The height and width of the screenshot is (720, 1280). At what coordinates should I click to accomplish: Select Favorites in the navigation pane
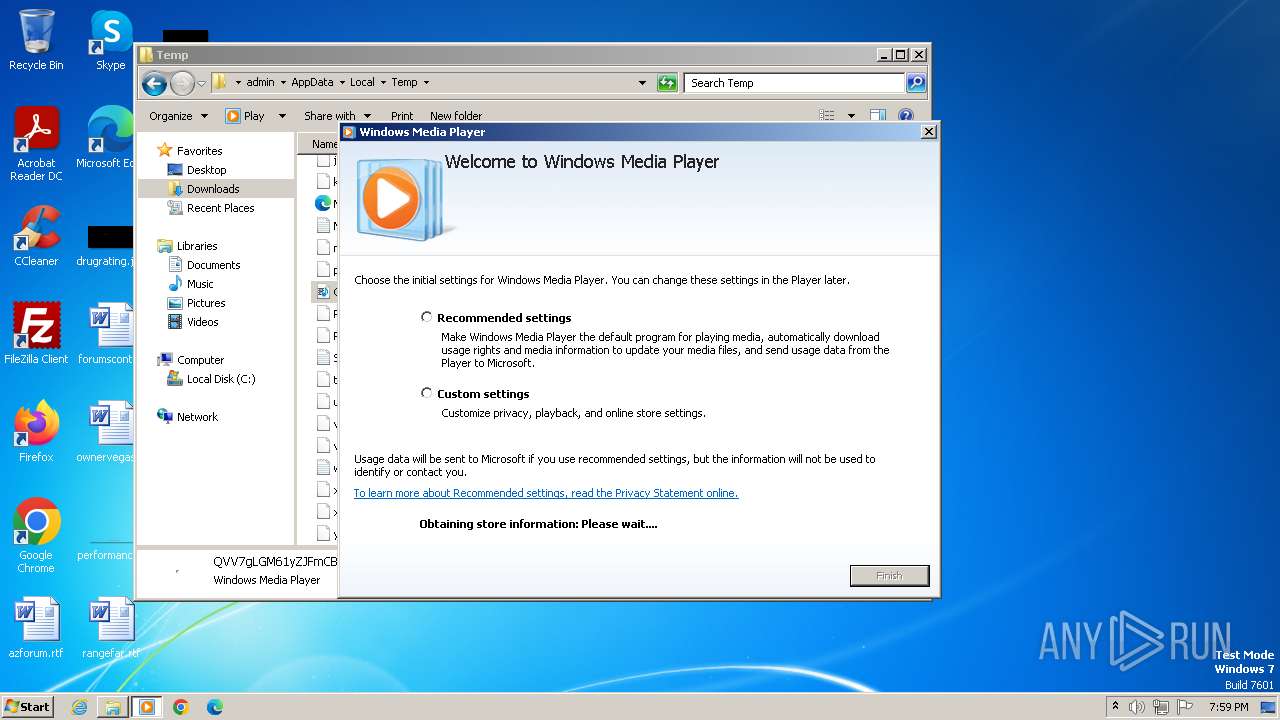[x=199, y=151]
